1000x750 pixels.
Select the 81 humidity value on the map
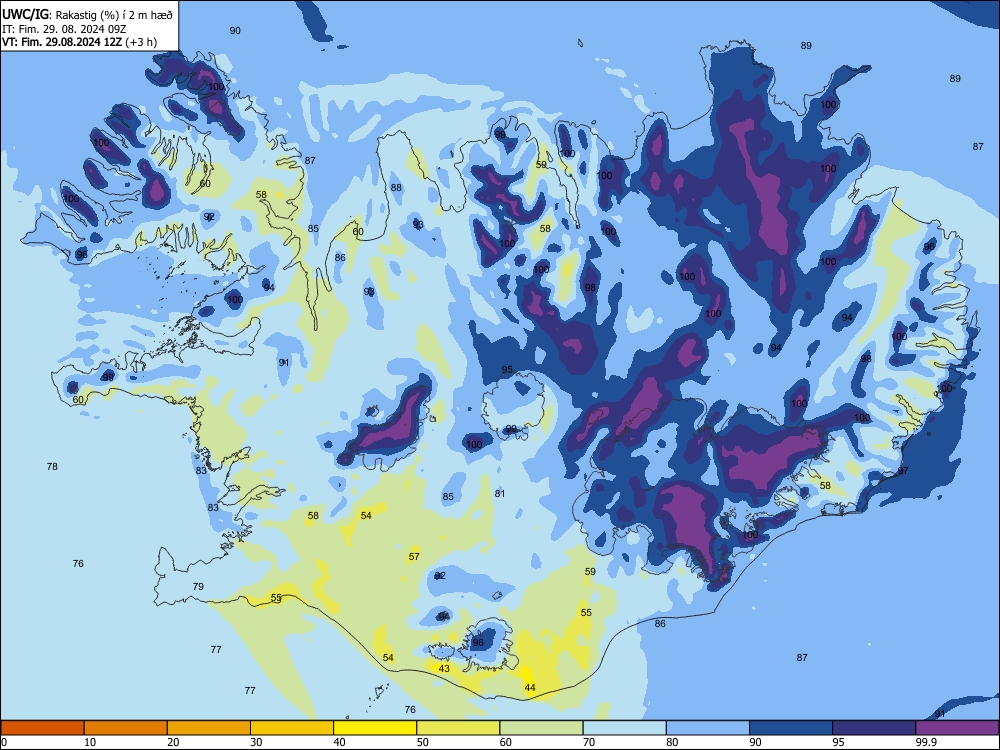(500, 494)
